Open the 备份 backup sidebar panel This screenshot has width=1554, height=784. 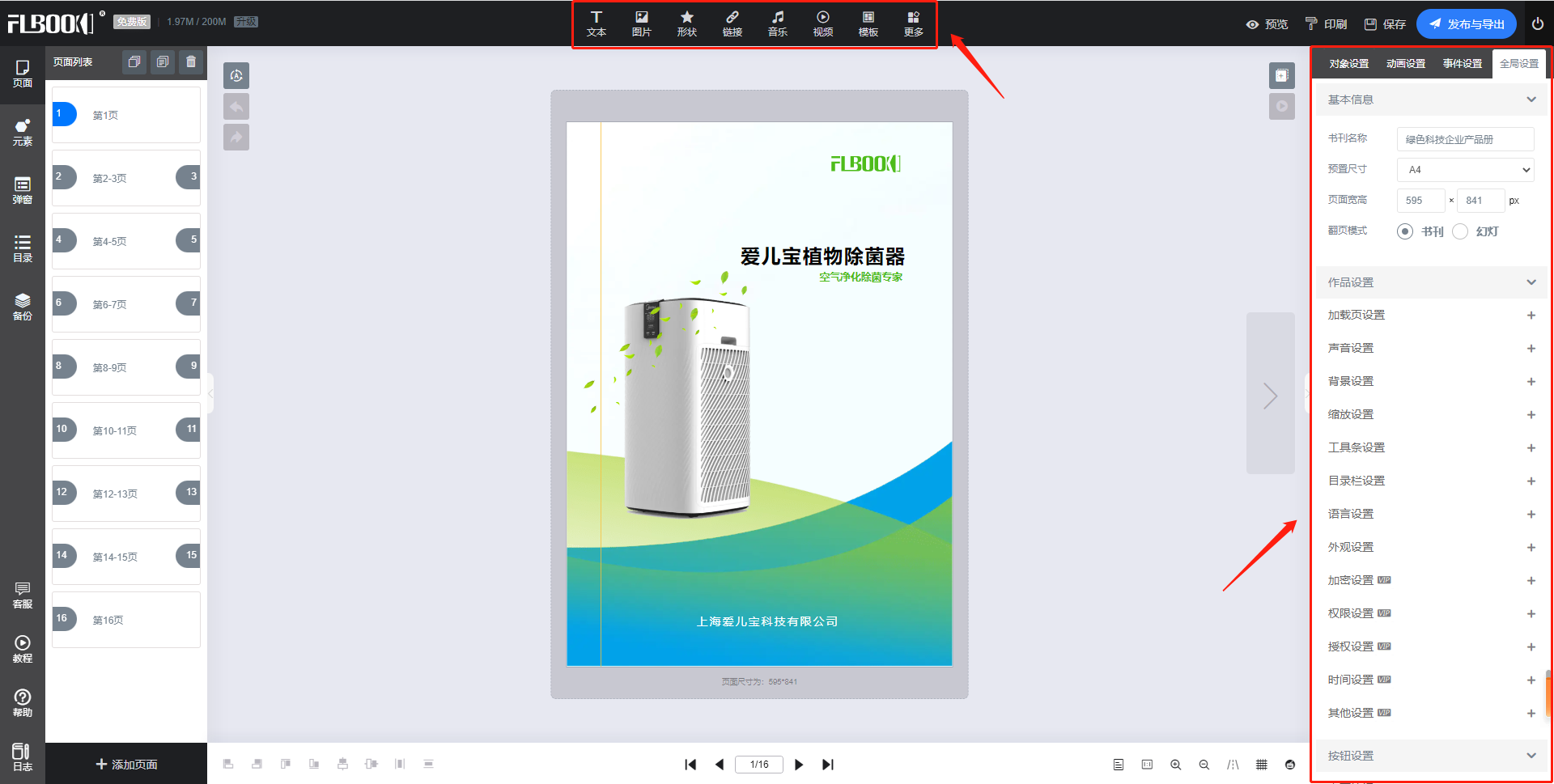pos(23,307)
